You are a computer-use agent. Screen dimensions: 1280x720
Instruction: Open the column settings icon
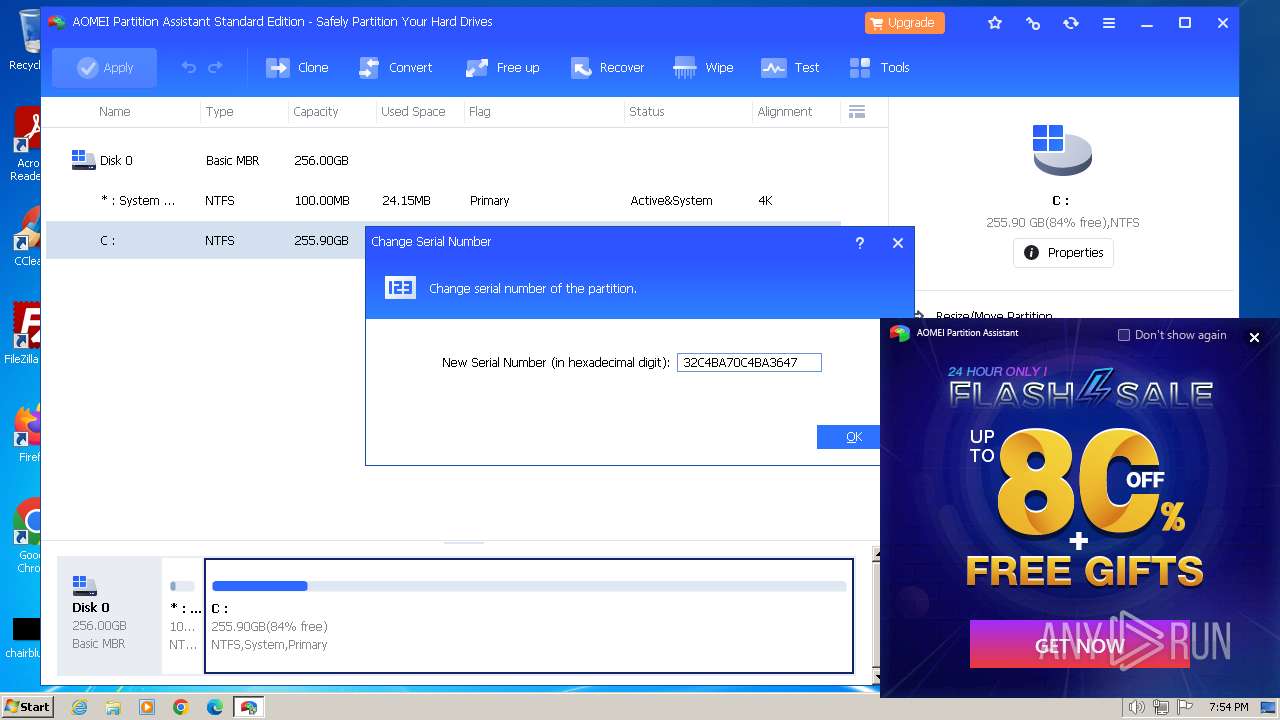[857, 112]
